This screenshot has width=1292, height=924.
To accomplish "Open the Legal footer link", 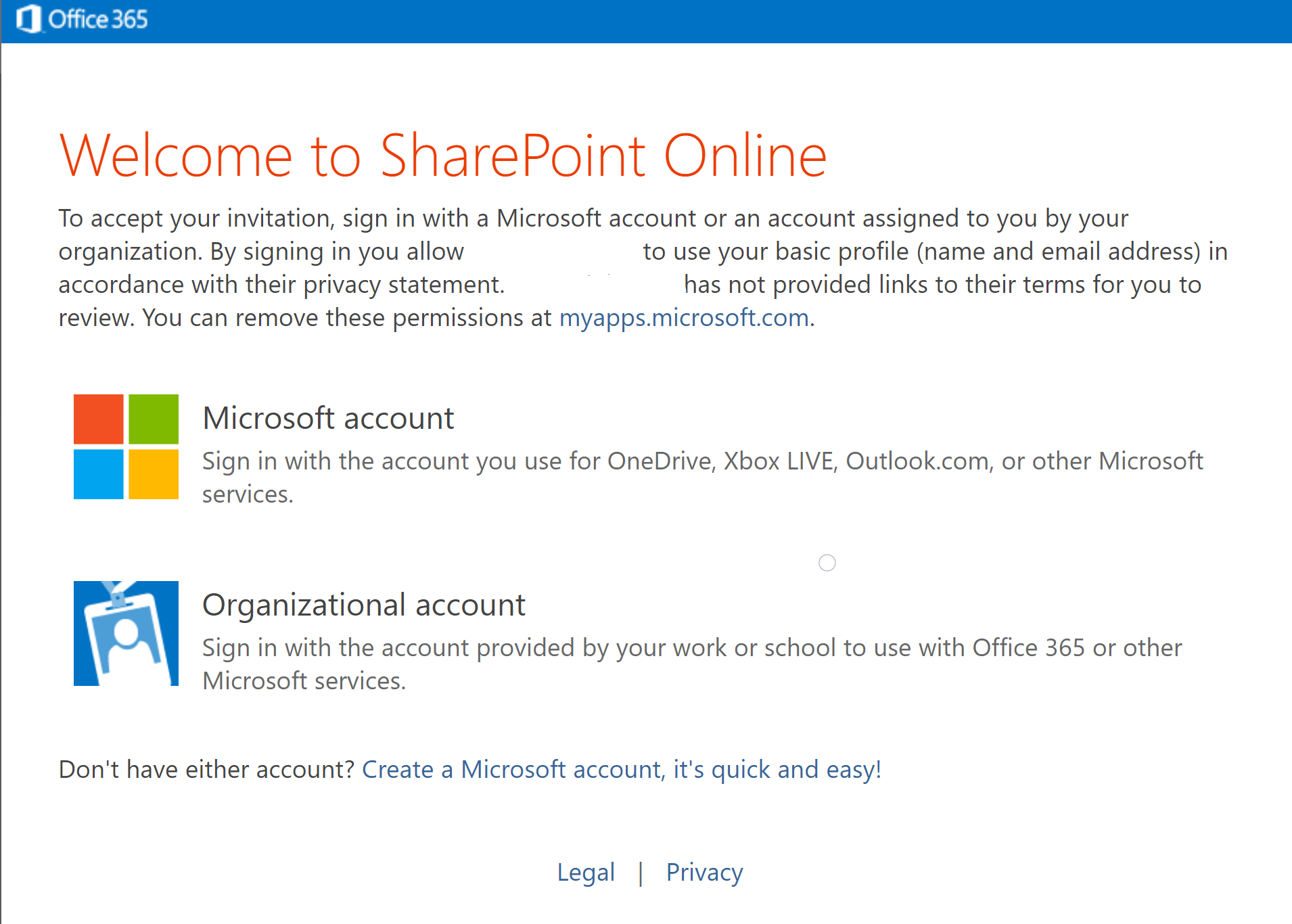I will point(586,873).
